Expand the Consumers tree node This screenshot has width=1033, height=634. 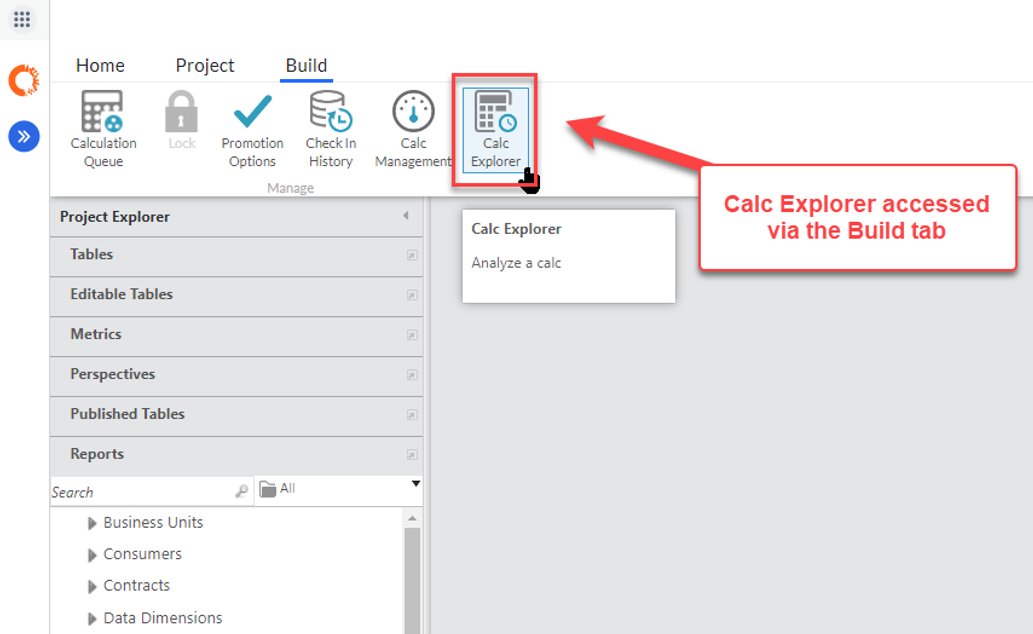(x=92, y=555)
